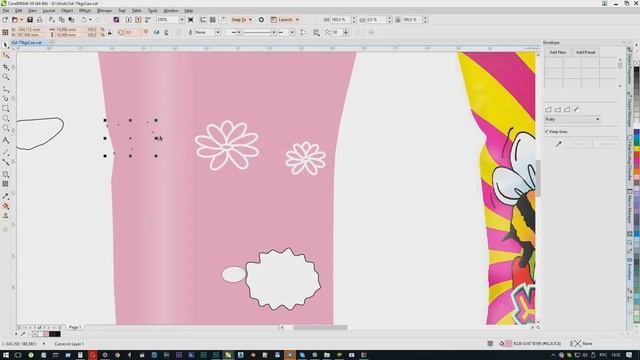The width and height of the screenshot is (640, 360).
Task: Click the fill color indicator in status bar
Action: [508, 344]
